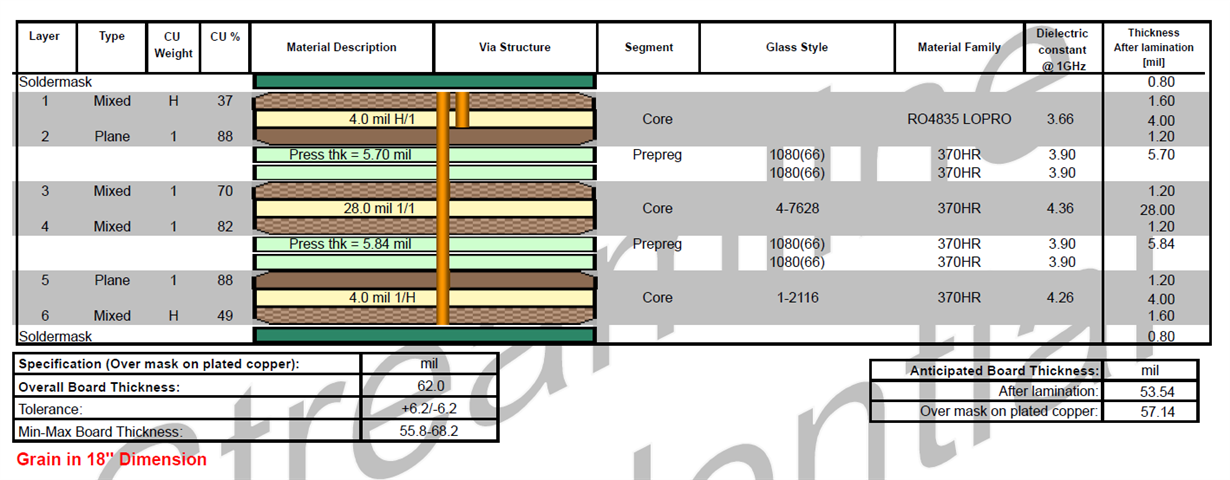Click the bottom Soldermask row label

point(55,336)
